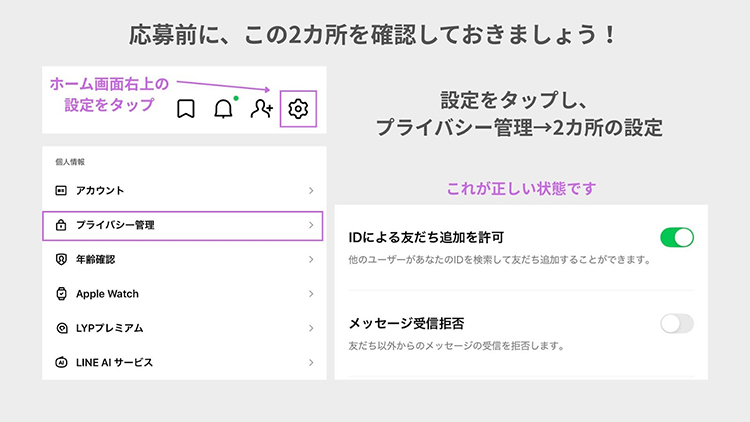
Task: Expand the 年齢確認 row chevron
Action: coord(311,259)
